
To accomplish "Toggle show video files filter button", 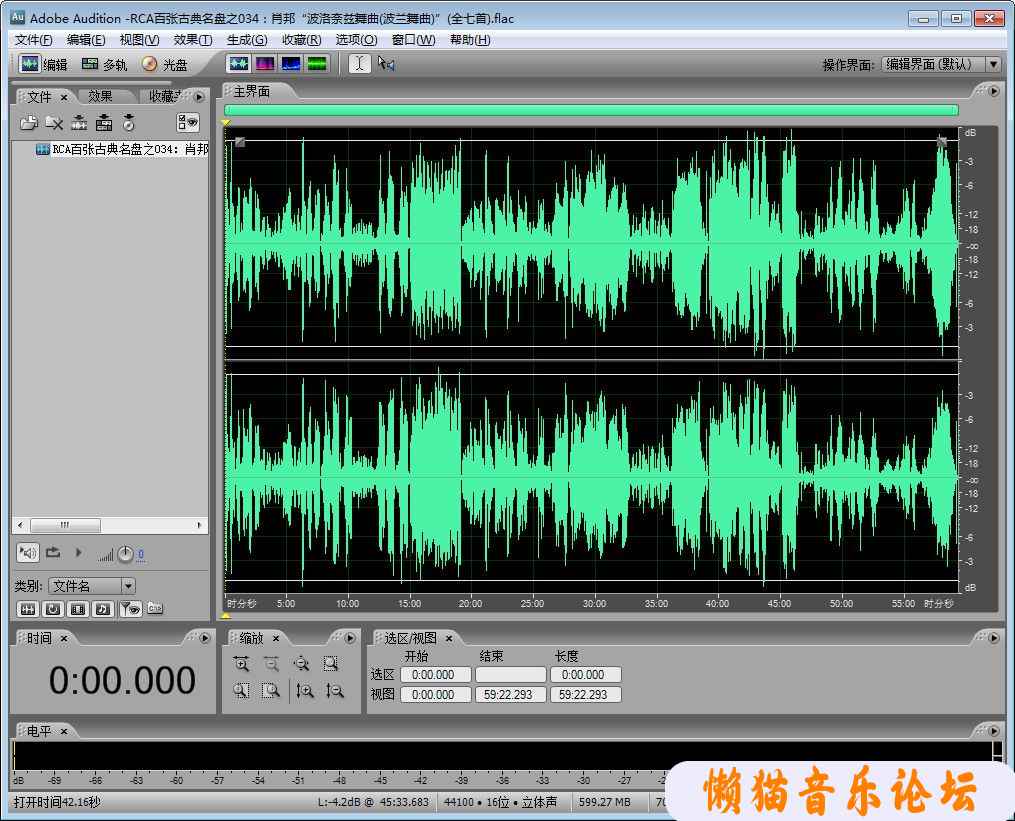I will point(78,609).
